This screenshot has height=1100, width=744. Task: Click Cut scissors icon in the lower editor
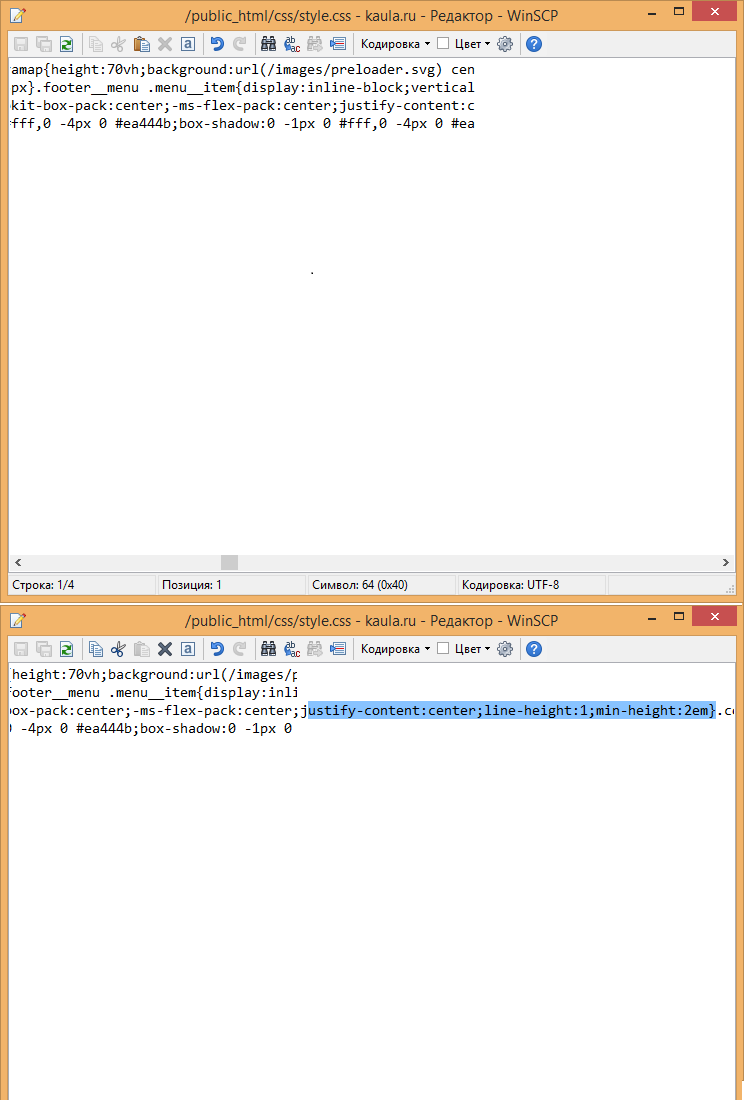click(118, 649)
